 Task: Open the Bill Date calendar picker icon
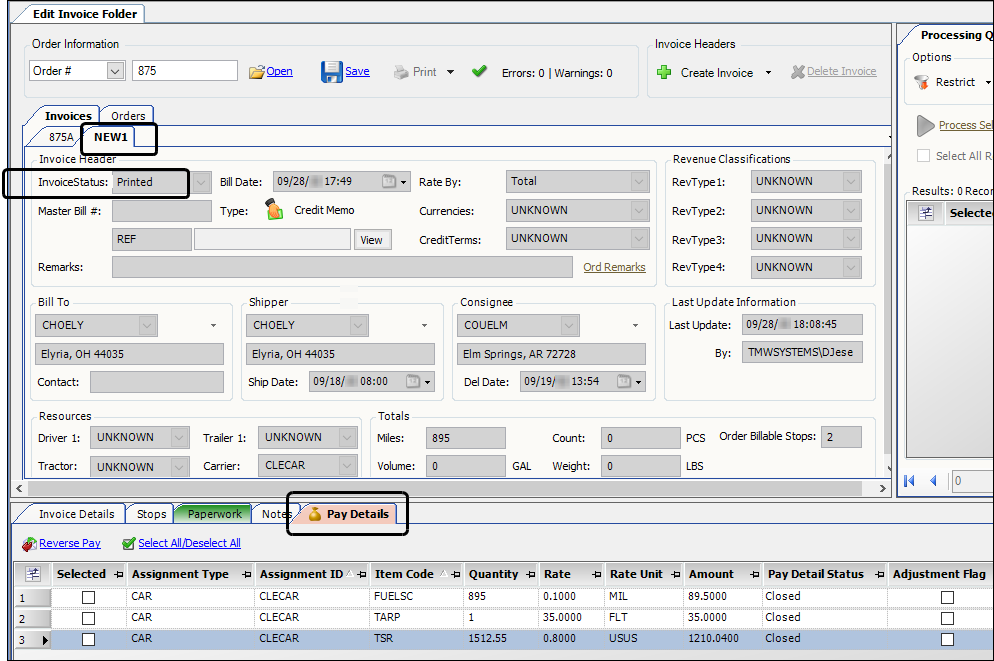pyautogui.click(x=389, y=182)
